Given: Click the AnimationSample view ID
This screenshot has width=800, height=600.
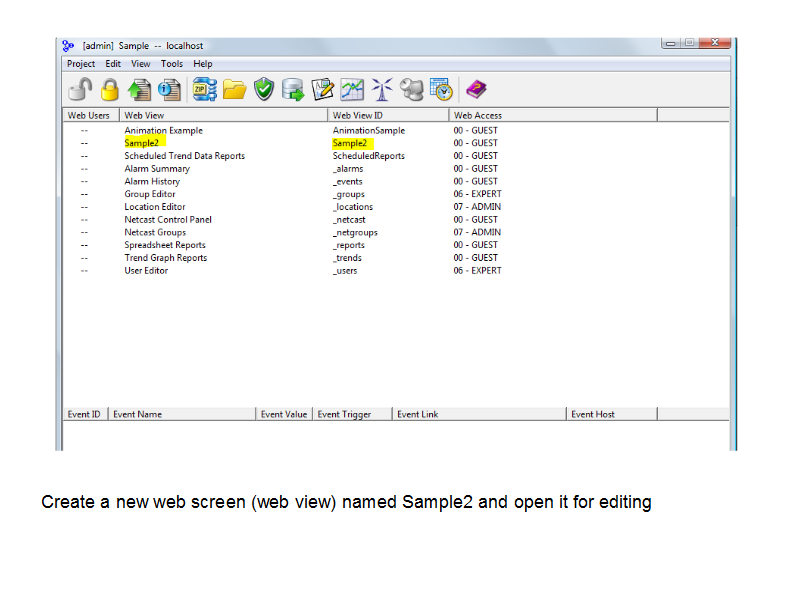Looking at the screenshot, I should pos(368,131).
